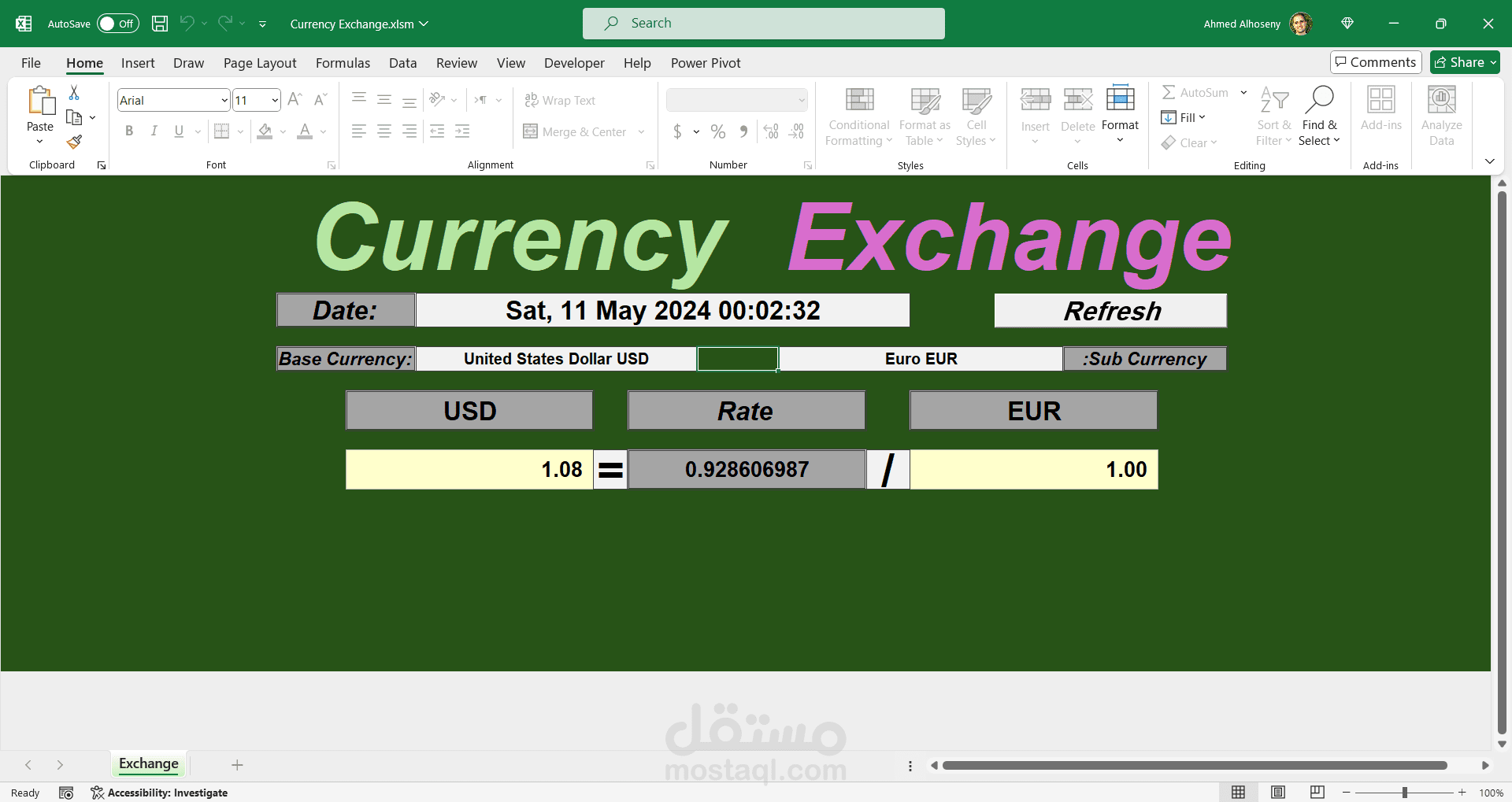Click the Comments button
The width and height of the screenshot is (1512, 802).
(x=1376, y=62)
